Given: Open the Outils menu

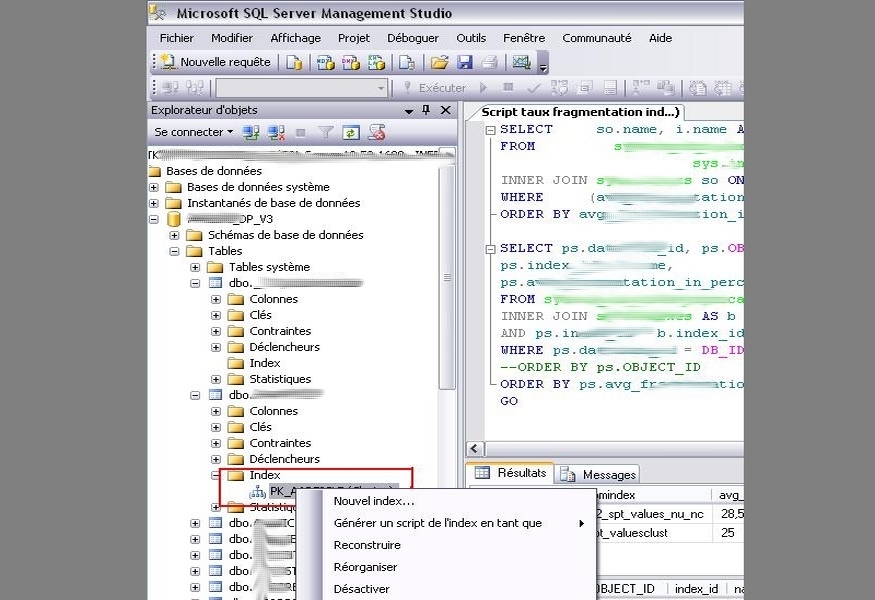Looking at the screenshot, I should pos(471,38).
